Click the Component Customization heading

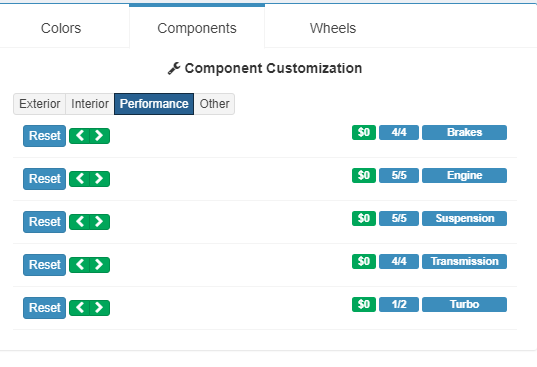point(273,68)
